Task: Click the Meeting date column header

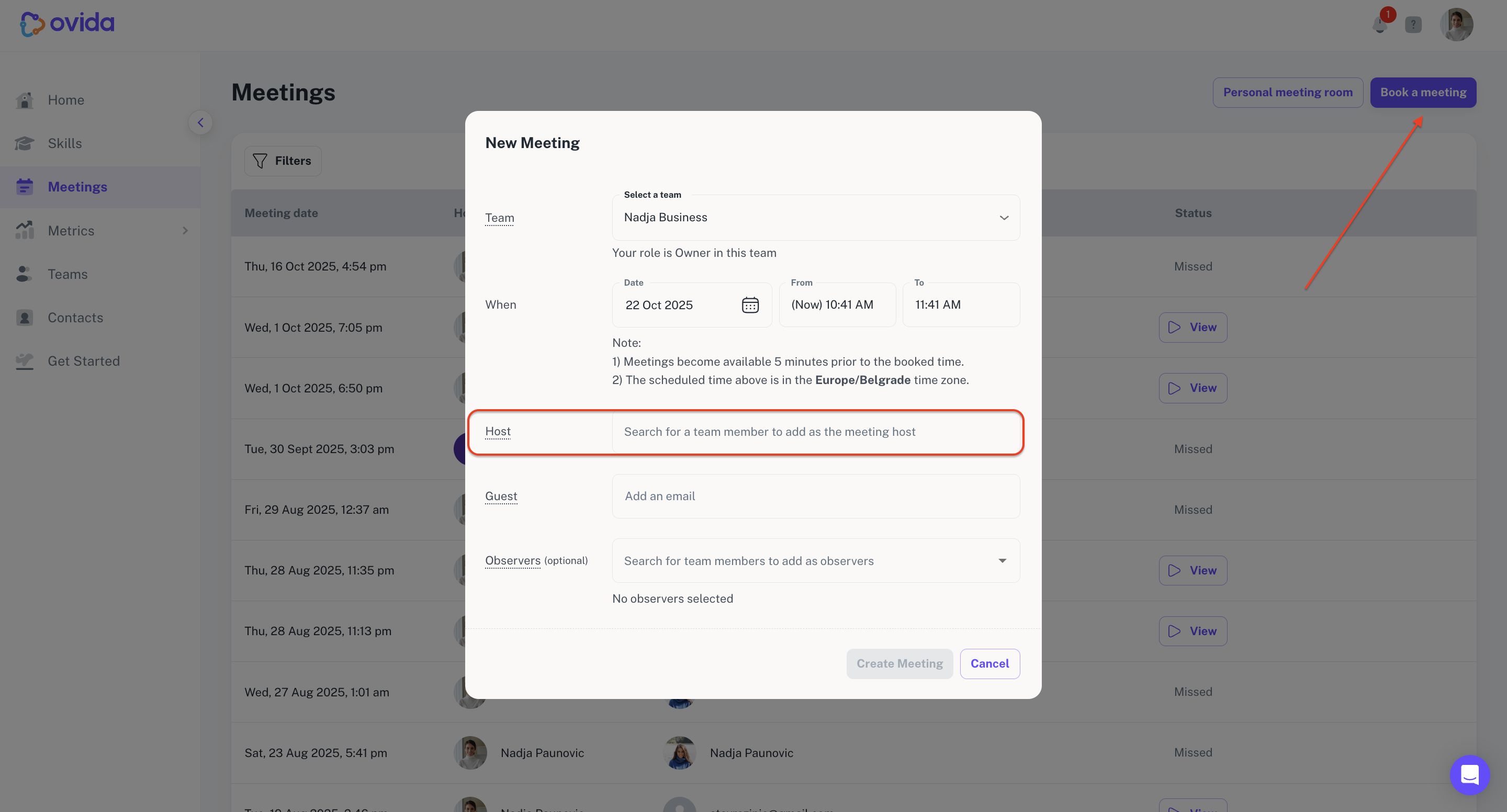Action: click(x=282, y=213)
